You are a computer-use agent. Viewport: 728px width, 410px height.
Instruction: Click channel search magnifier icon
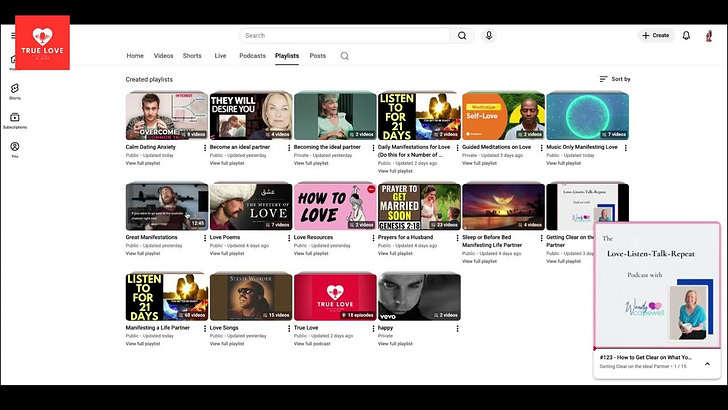coord(344,56)
